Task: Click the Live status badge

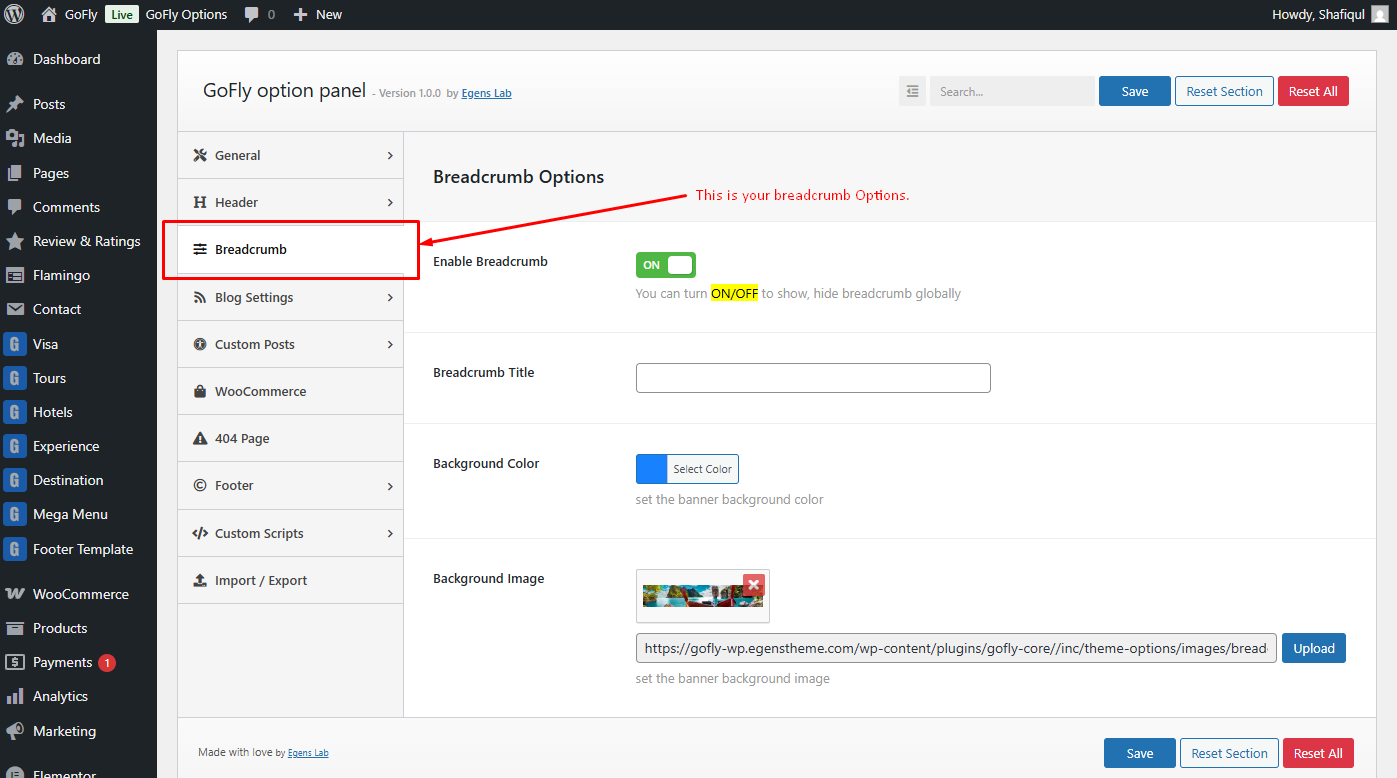Action: (121, 15)
